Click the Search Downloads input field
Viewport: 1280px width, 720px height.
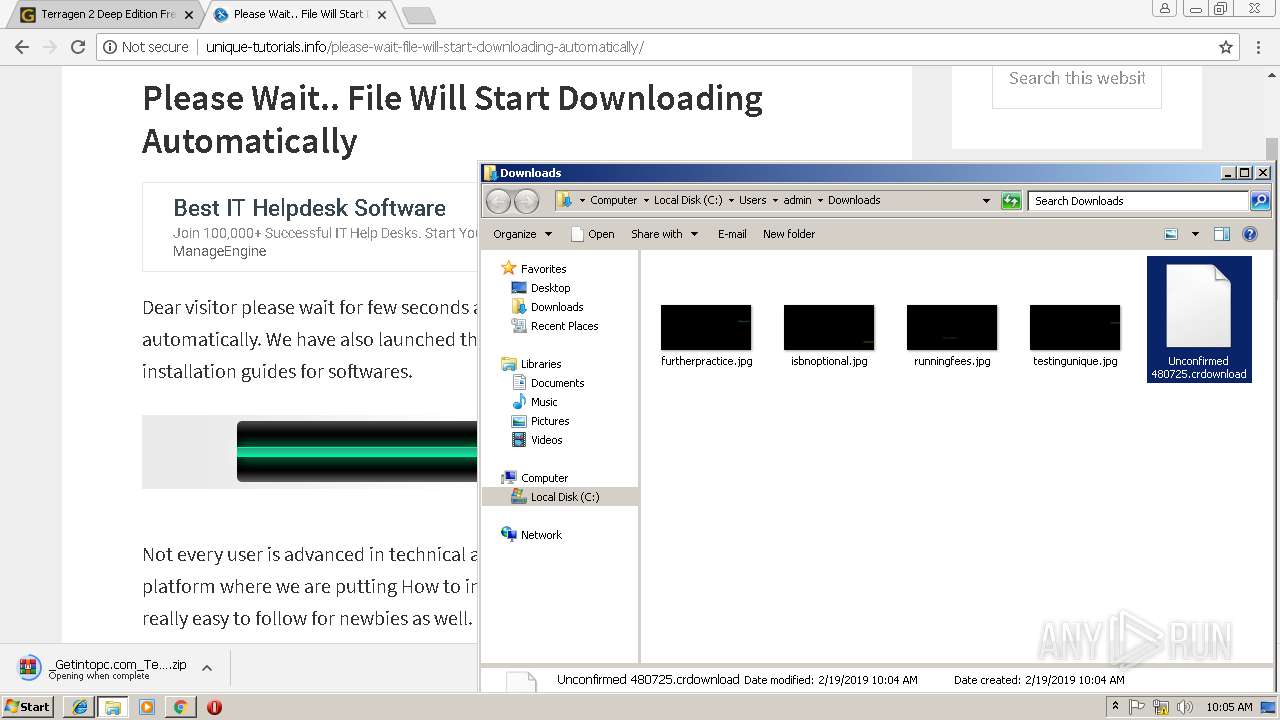1139,201
